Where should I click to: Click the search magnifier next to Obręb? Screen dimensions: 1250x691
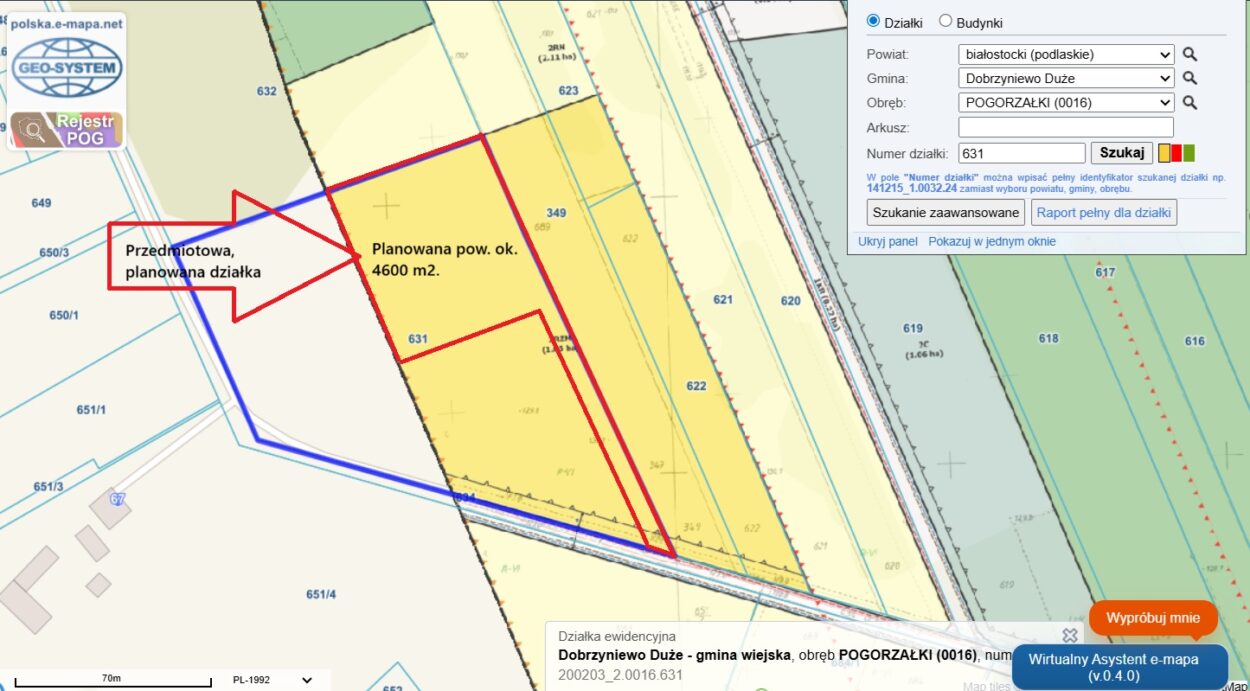[x=1190, y=102]
